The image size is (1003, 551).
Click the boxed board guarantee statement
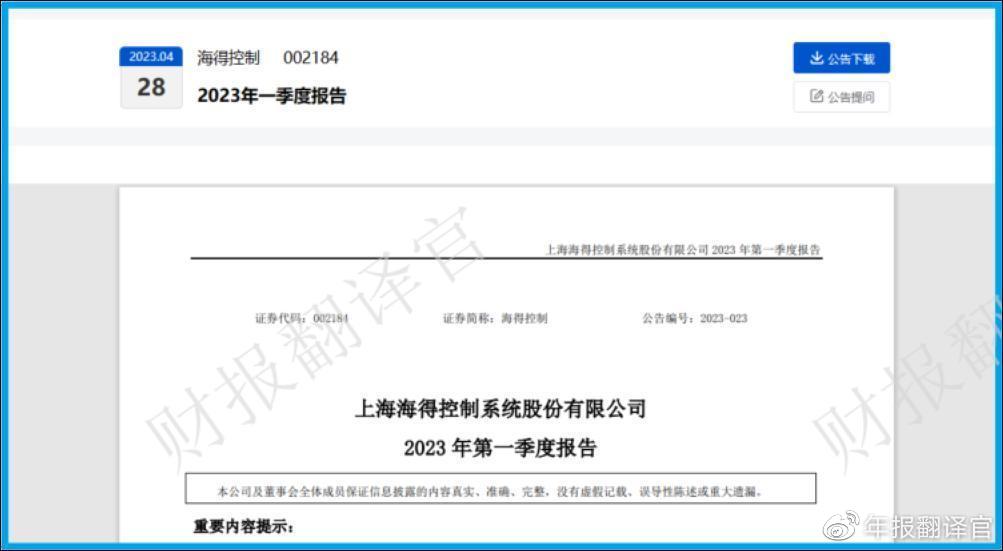(501, 489)
